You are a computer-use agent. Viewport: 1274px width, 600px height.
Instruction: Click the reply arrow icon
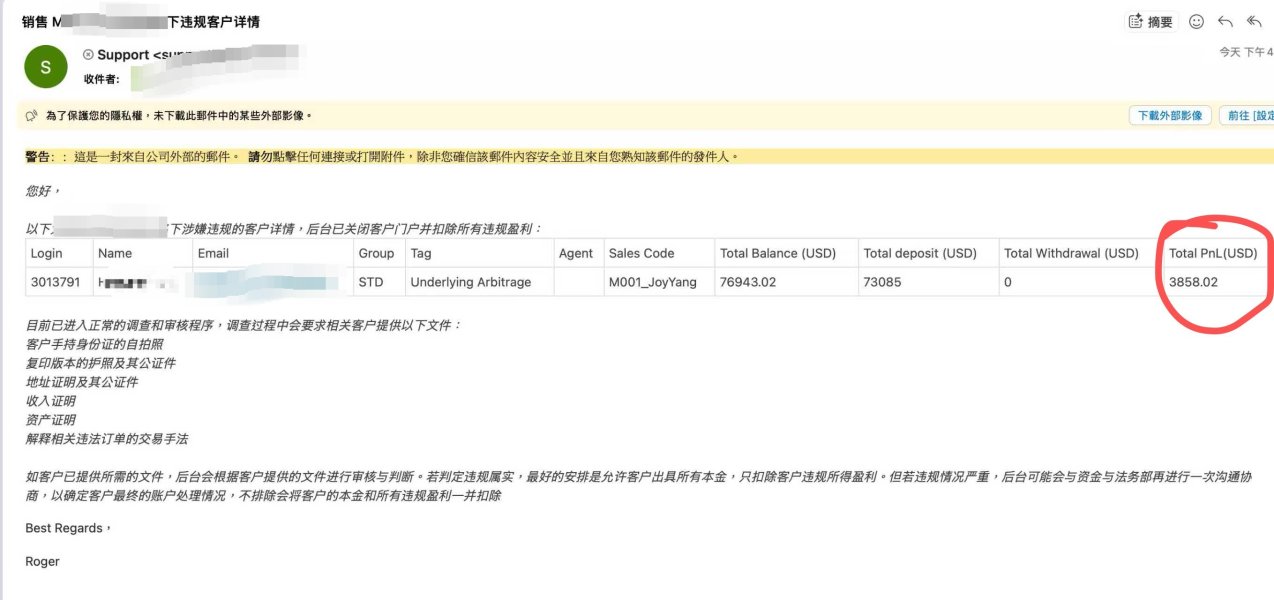click(1225, 22)
